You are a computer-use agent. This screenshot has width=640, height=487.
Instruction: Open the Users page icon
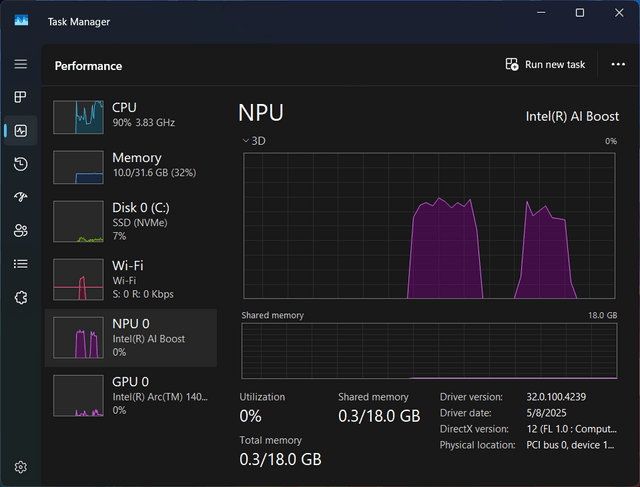click(x=20, y=231)
